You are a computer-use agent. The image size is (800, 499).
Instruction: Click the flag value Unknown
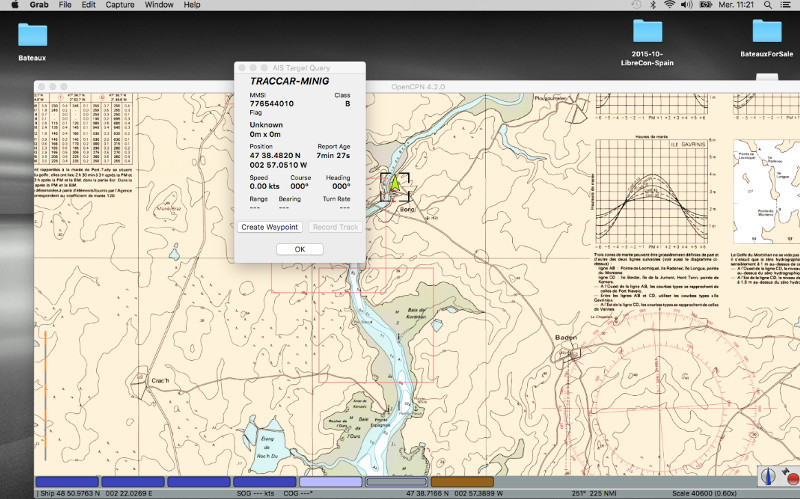click(x=266, y=124)
